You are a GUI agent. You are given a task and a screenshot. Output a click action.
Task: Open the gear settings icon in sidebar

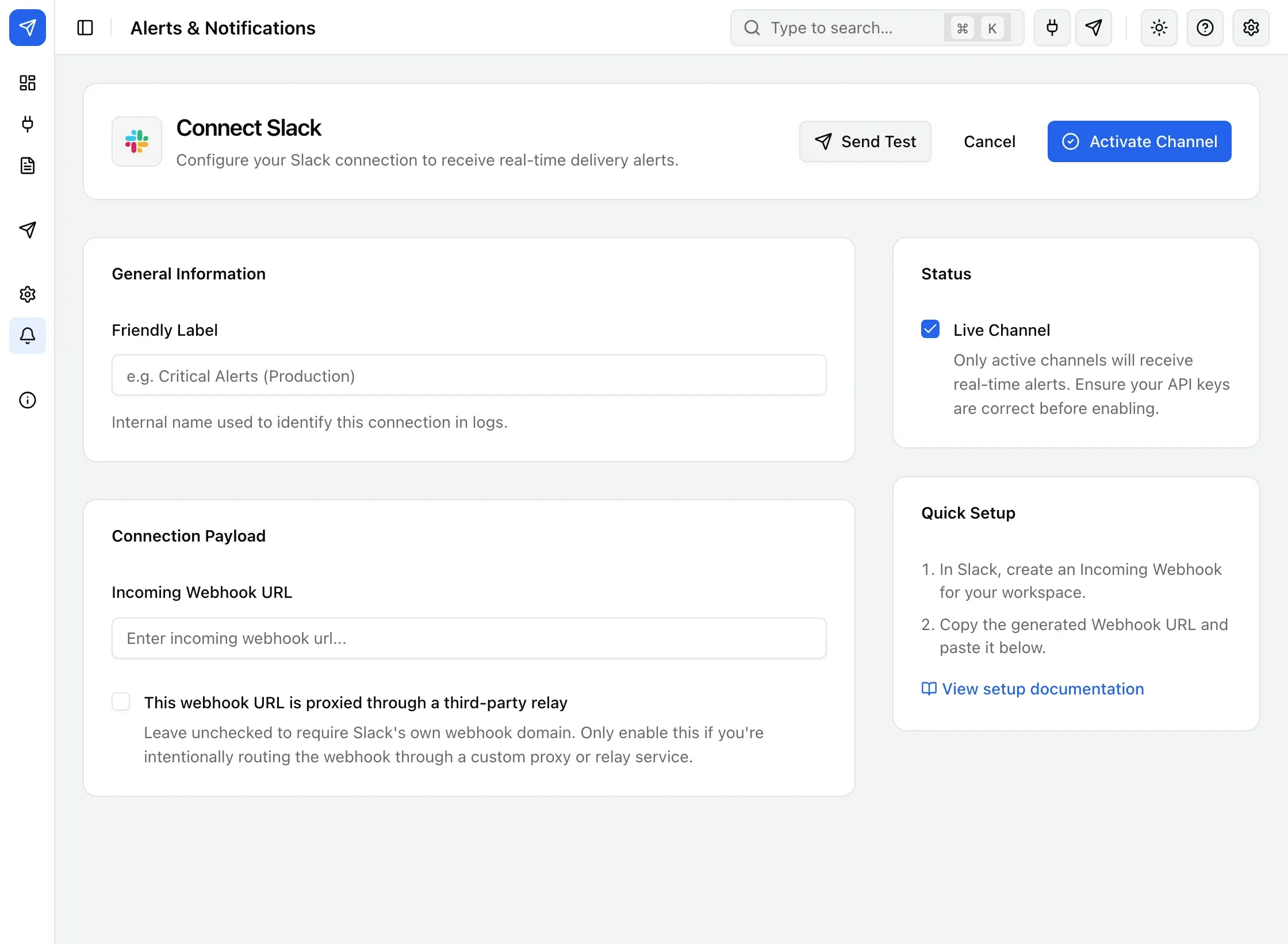tap(28, 294)
